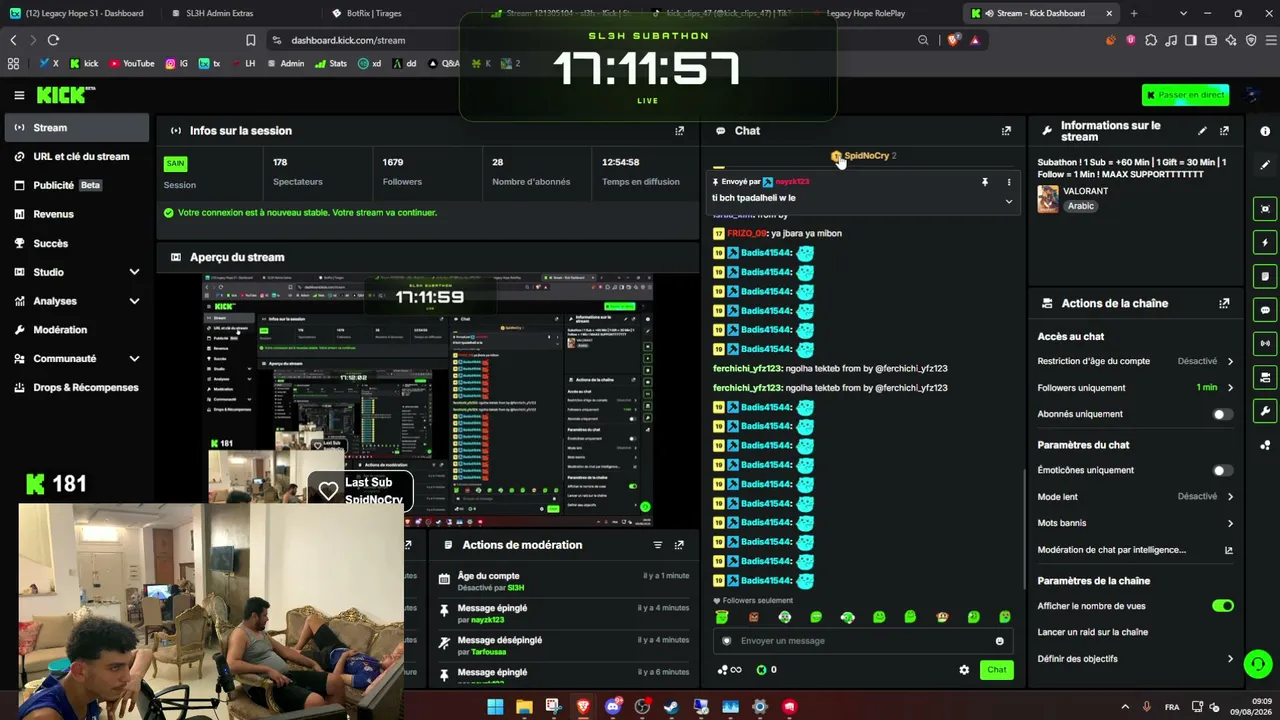1280x720 pixels.
Task: Open the pinned message three-dot options
Action: click(1008, 182)
